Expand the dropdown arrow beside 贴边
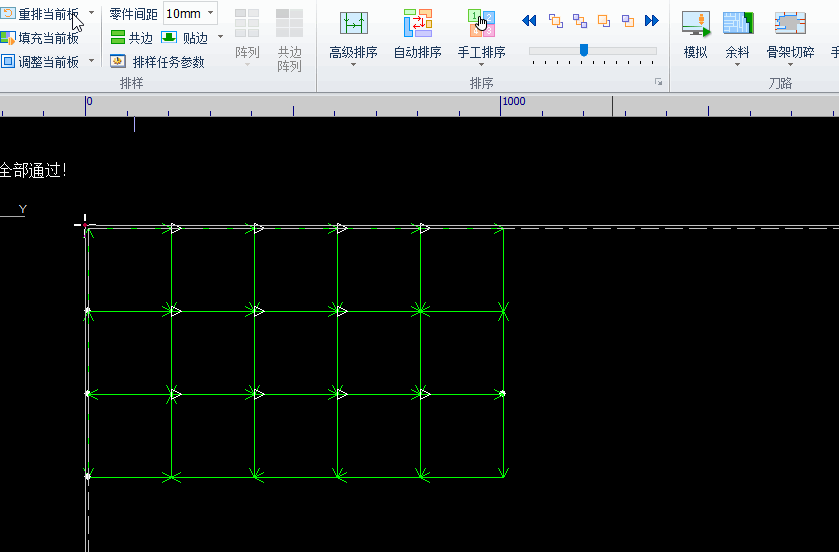The height and width of the screenshot is (552, 839). coord(220,38)
